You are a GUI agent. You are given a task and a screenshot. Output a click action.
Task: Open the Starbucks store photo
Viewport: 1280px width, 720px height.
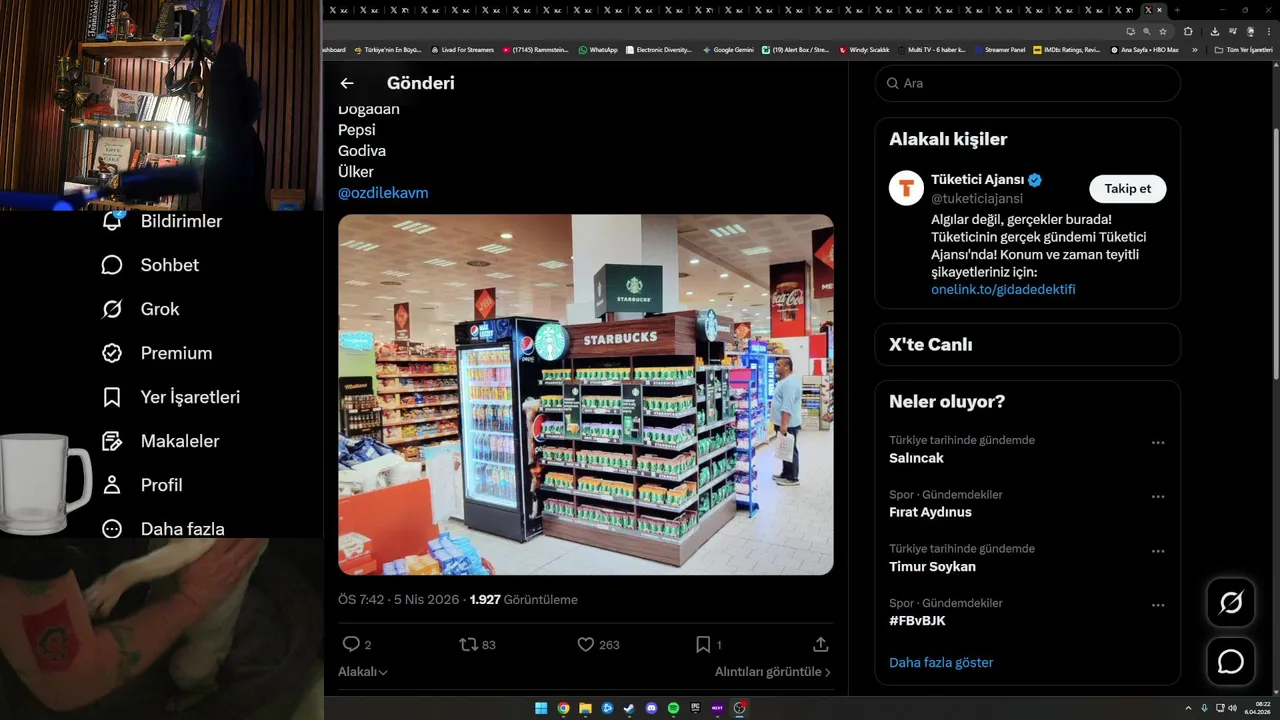[x=585, y=394]
